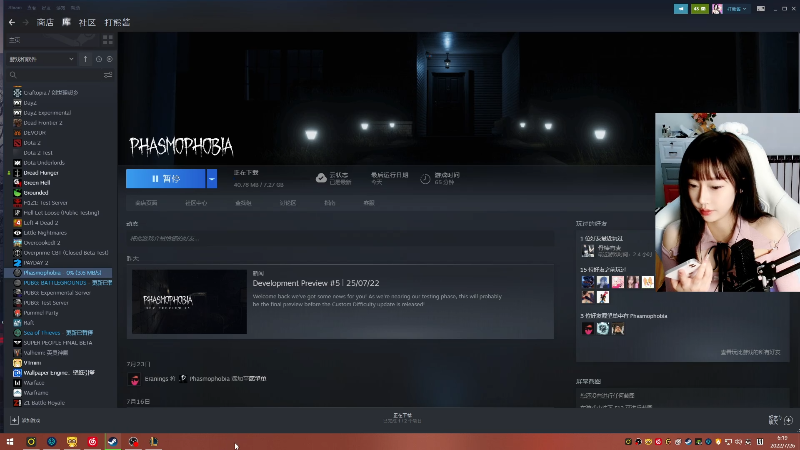Switch to Big Picture mode icon
Viewport: 800px width, 450px height.
(x=761, y=9)
